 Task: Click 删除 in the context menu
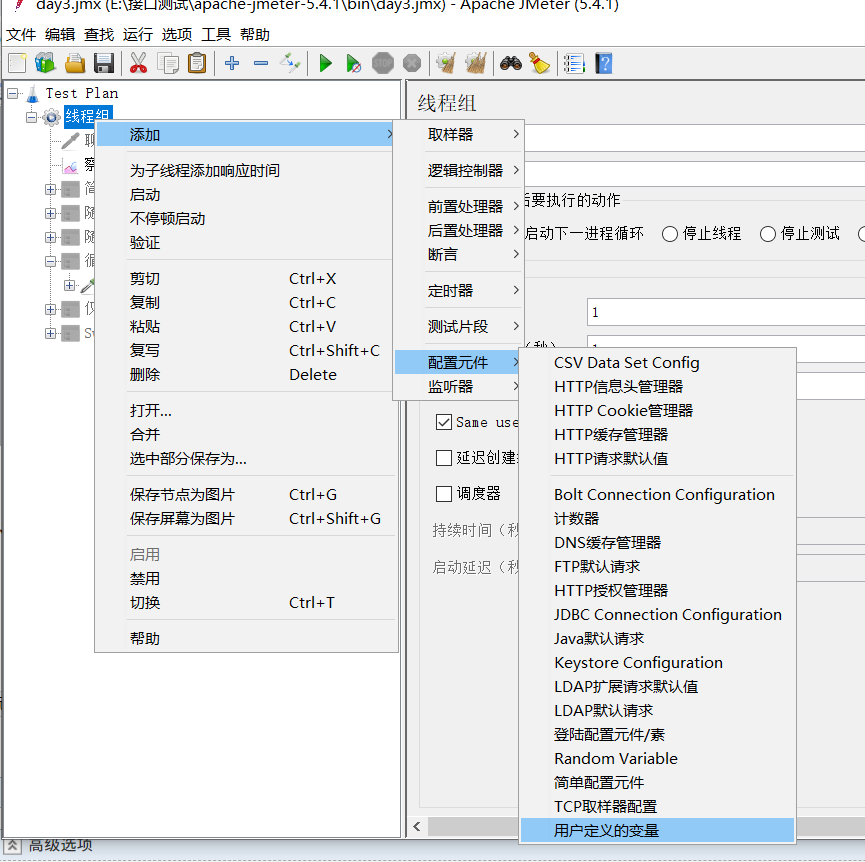coord(246,375)
